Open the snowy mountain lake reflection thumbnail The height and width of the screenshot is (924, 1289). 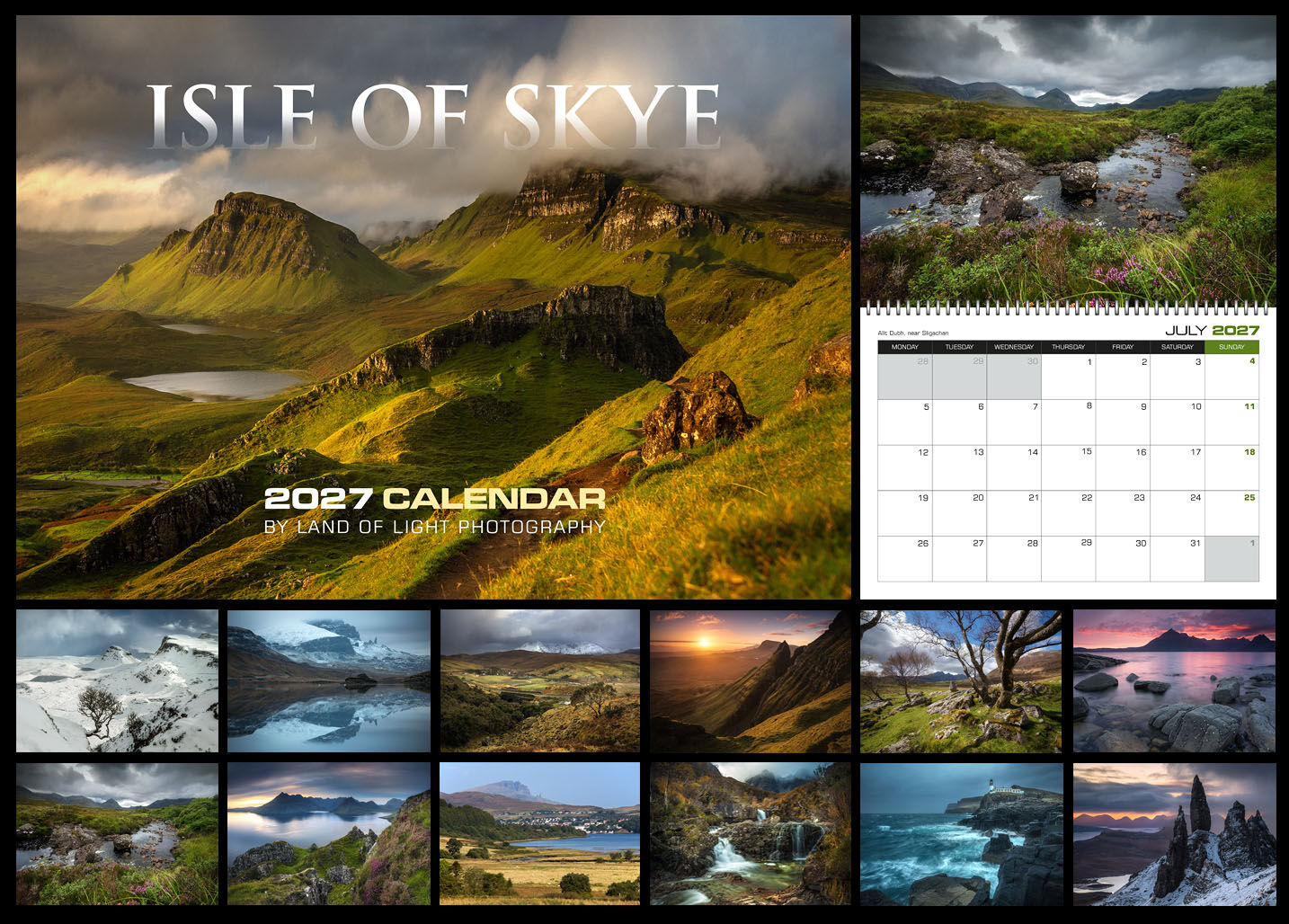pos(329,680)
